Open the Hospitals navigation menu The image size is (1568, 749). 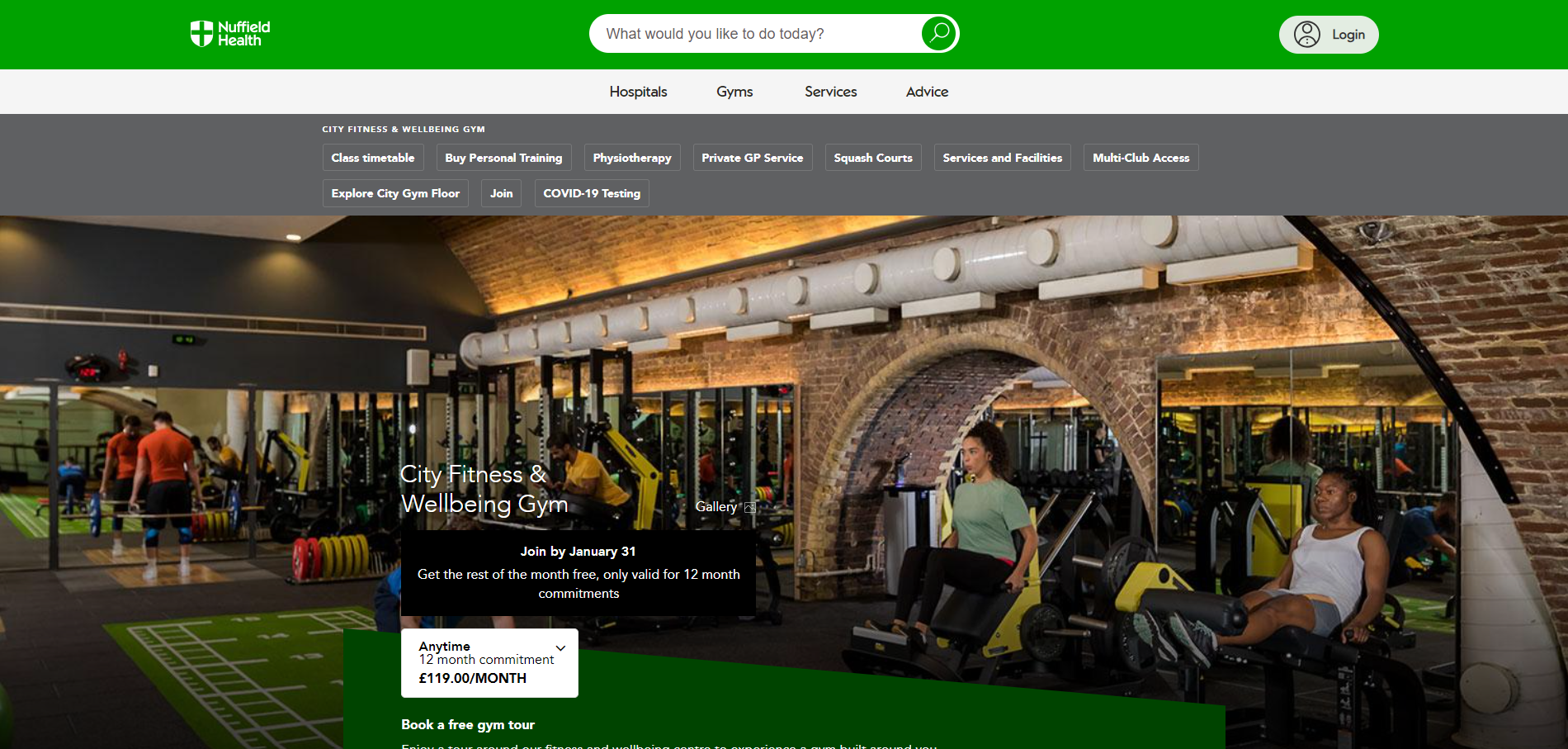tap(637, 91)
